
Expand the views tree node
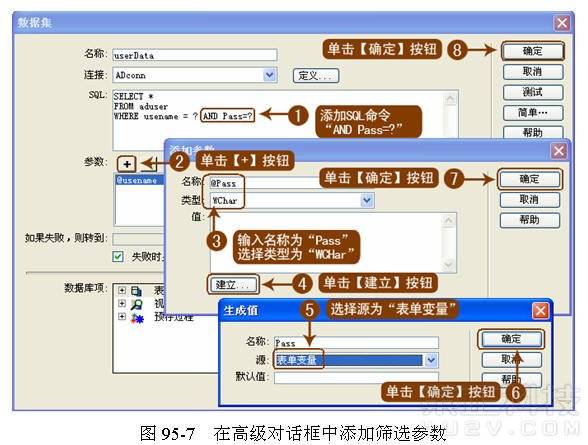coord(122,303)
